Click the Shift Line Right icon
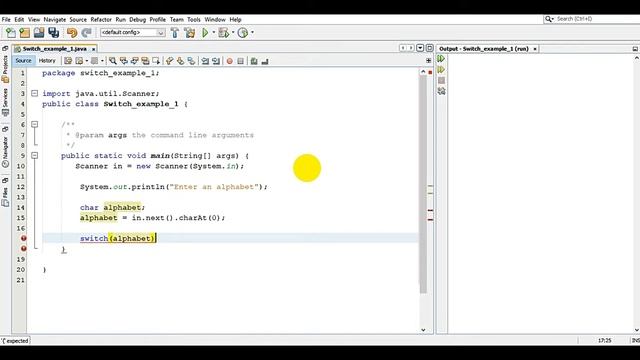Image resolution: width=640 pixels, height=360 pixels. pyautogui.click(x=216, y=61)
